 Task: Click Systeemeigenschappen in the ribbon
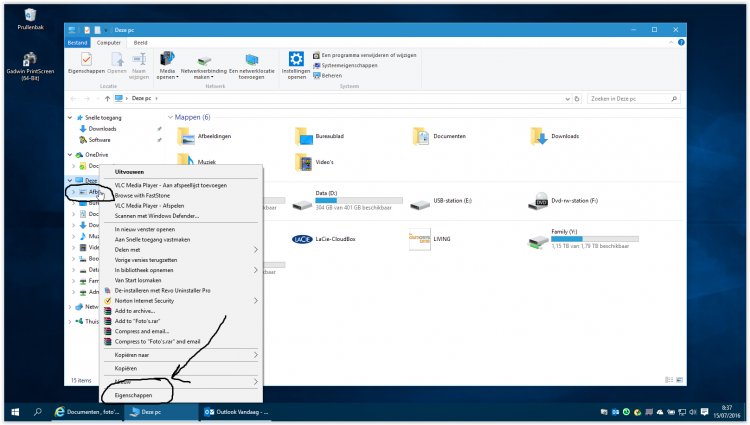[348, 65]
